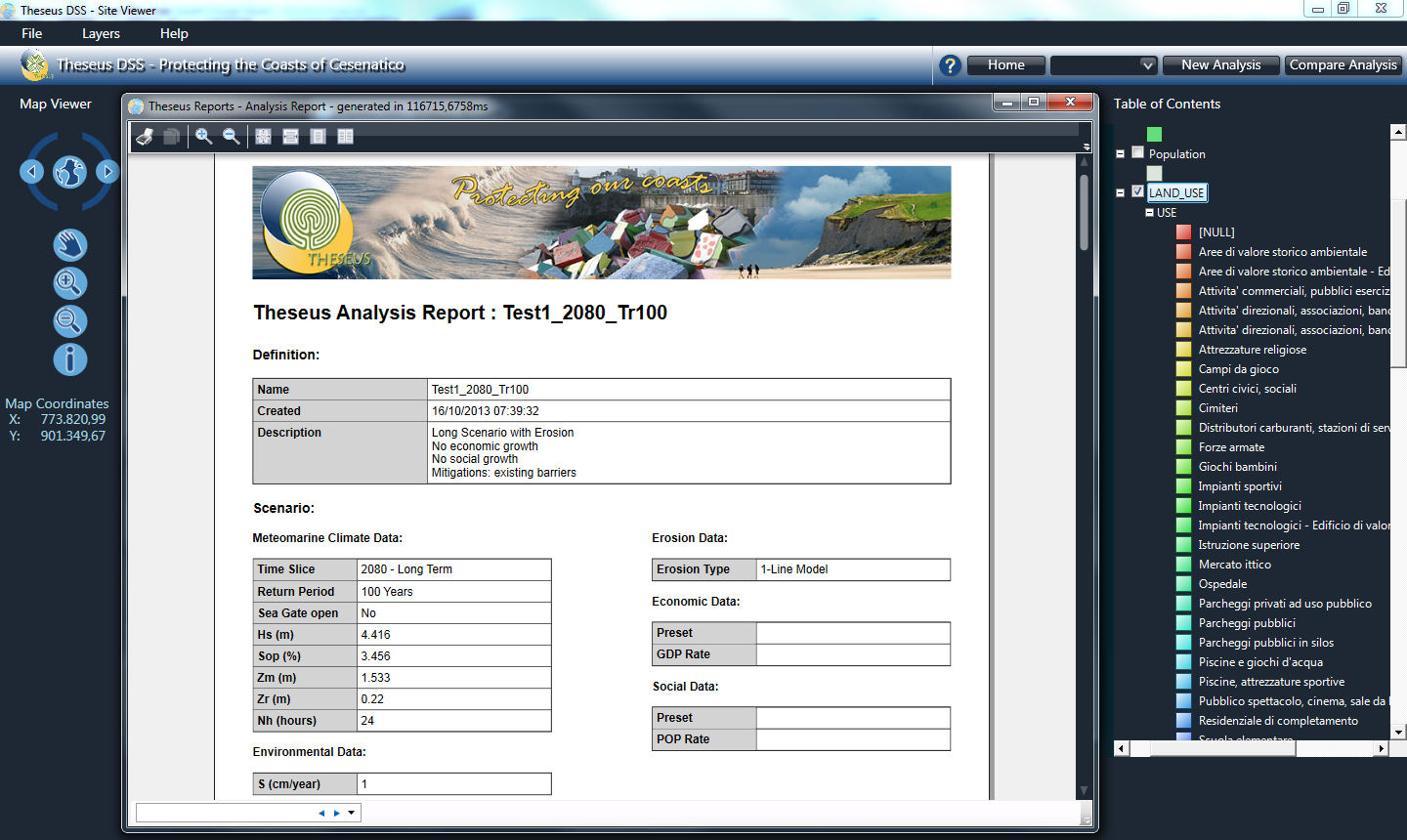Click the '2080 - Long Term' table cell
The image size is (1407, 840).
coord(453,569)
